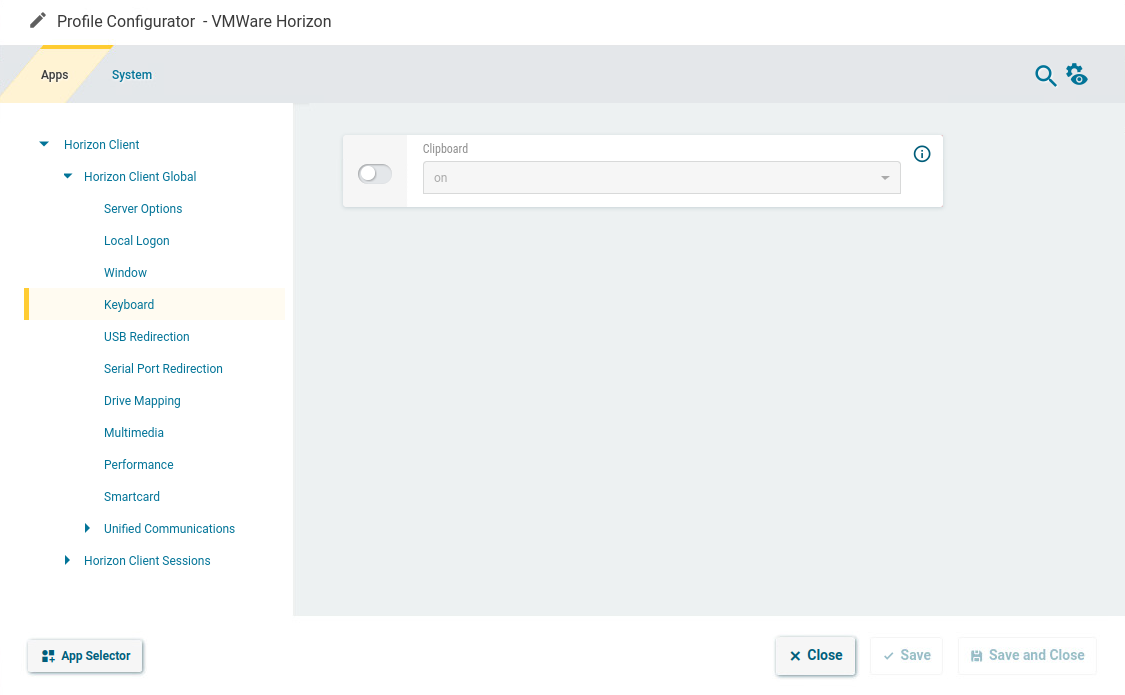The height and width of the screenshot is (695, 1125).
Task: Click the Save button
Action: click(x=906, y=655)
